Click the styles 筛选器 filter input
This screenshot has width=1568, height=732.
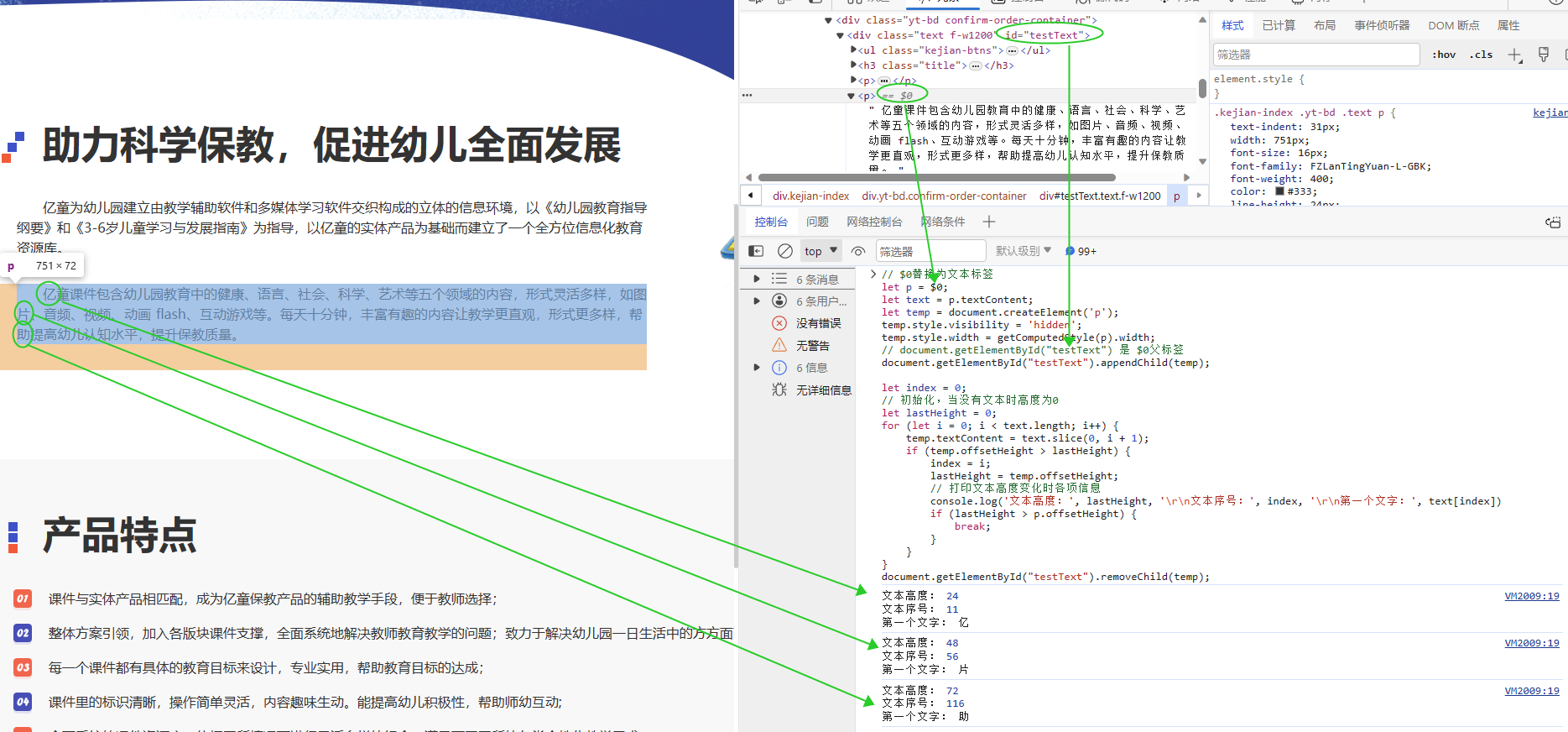pyautogui.click(x=1315, y=55)
